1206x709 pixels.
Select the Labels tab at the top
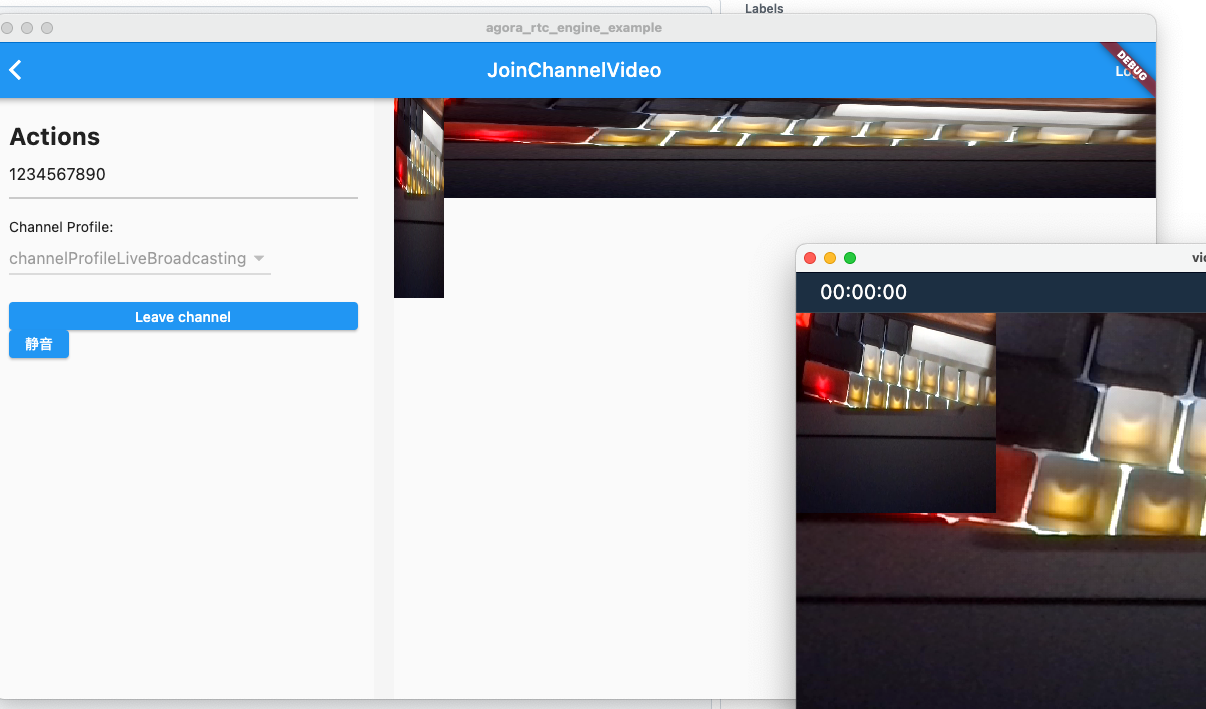pyautogui.click(x=763, y=8)
